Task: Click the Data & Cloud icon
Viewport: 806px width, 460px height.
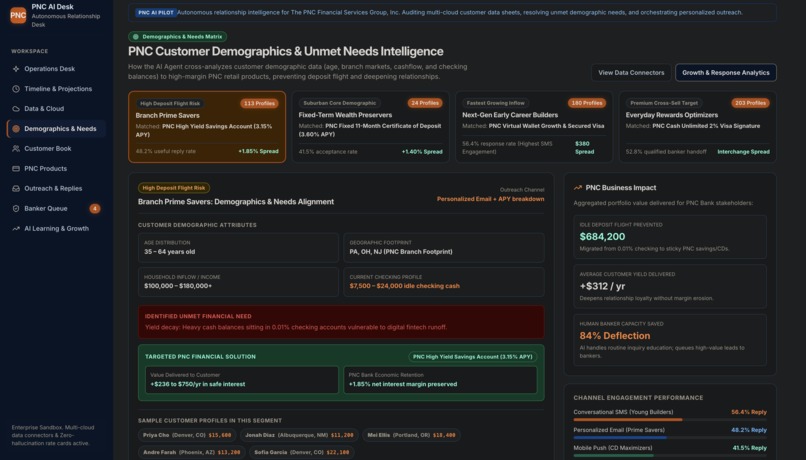Action: (x=16, y=109)
